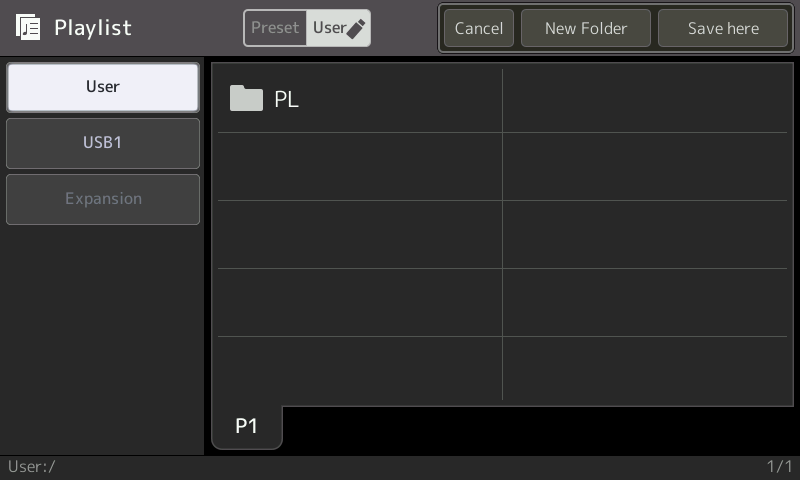Click the Playlist icon in header
Image resolution: width=800 pixels, height=480 pixels.
pos(28,27)
